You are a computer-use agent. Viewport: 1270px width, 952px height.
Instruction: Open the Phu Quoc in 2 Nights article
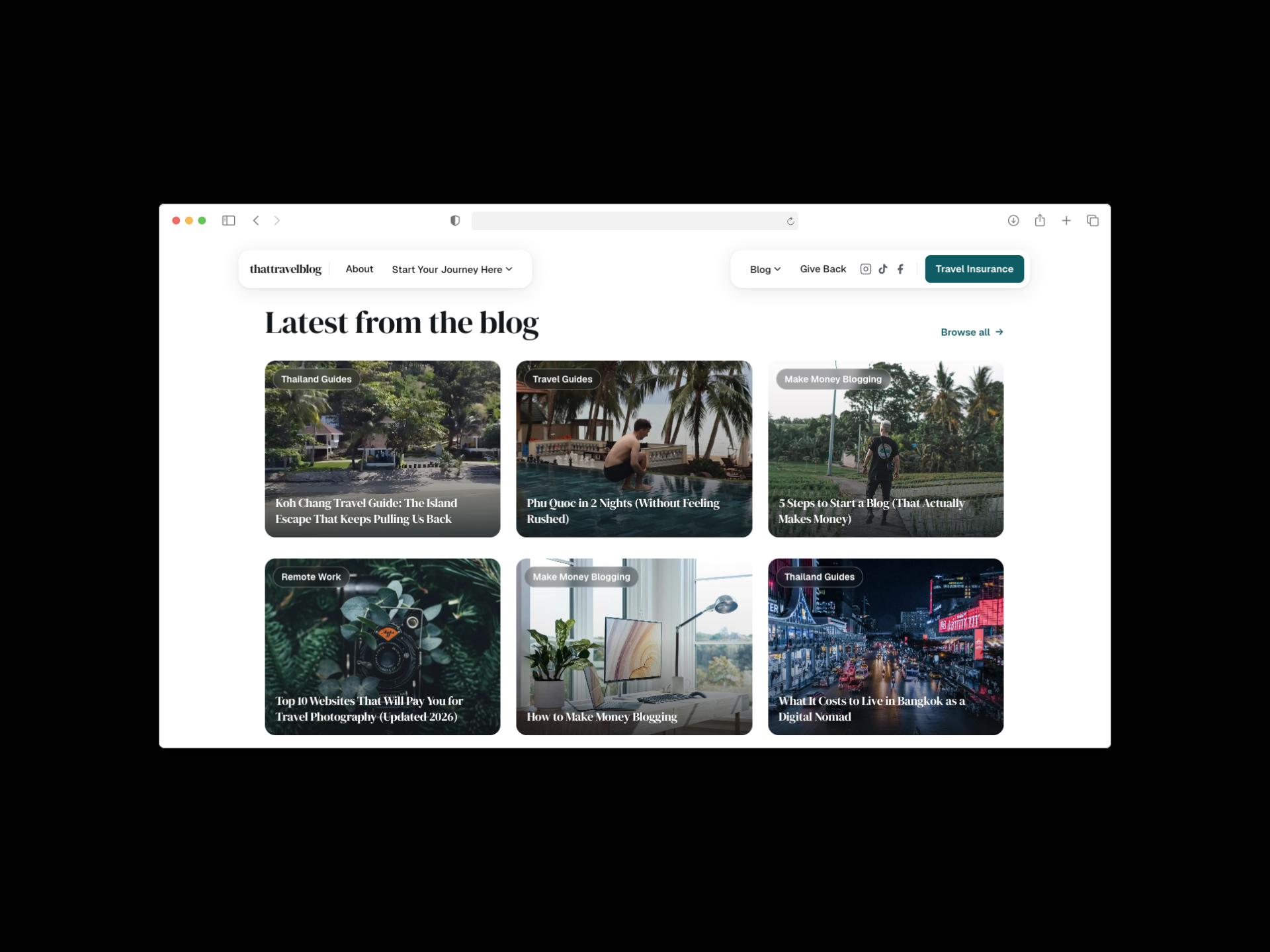pos(622,511)
